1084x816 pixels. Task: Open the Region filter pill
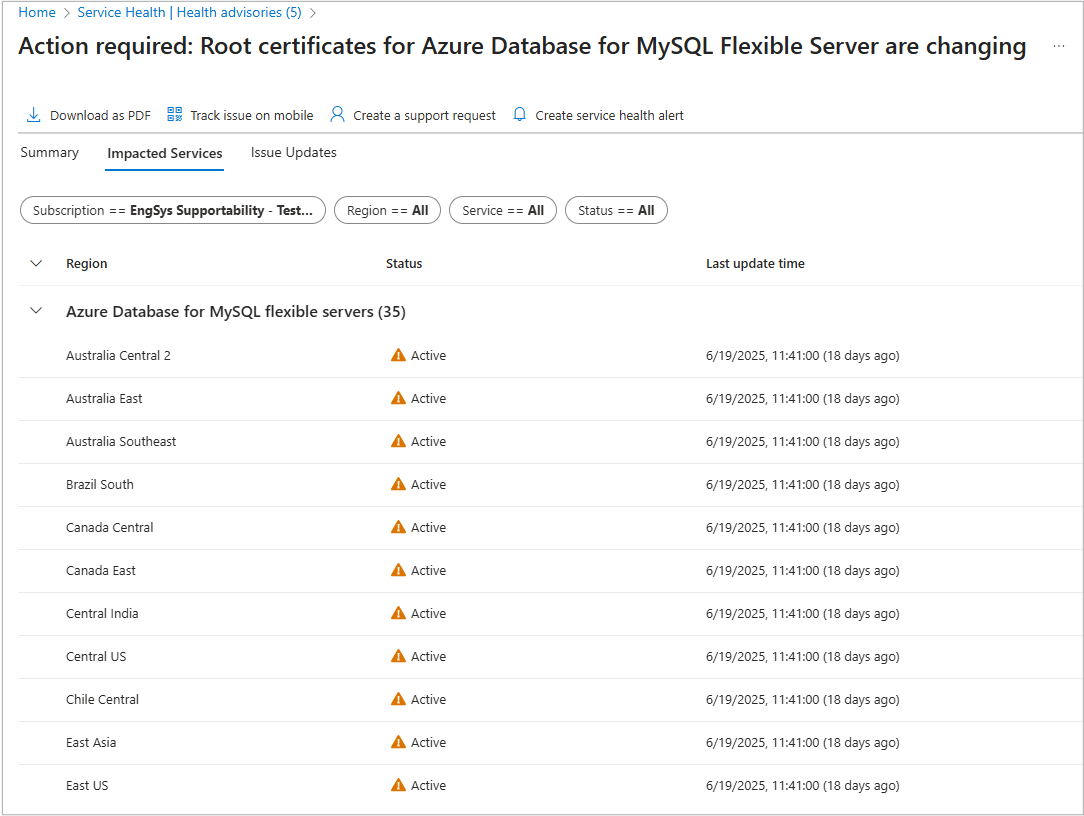pyautogui.click(x=387, y=210)
